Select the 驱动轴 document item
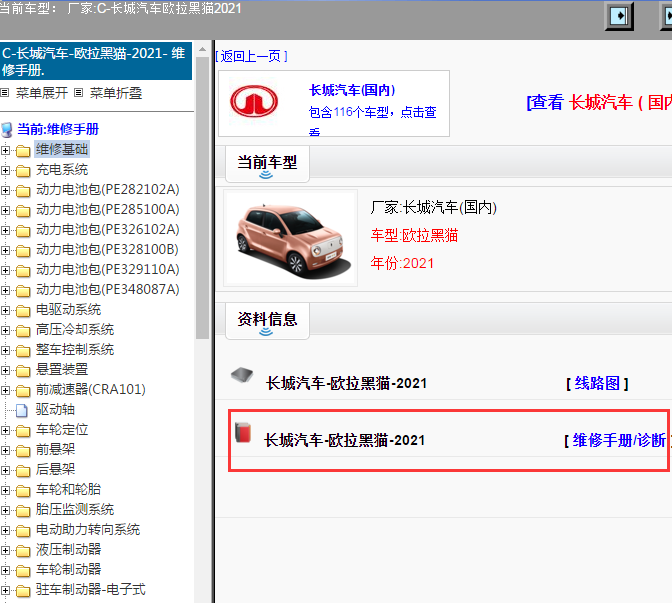The width and height of the screenshot is (672, 603). tap(55, 409)
